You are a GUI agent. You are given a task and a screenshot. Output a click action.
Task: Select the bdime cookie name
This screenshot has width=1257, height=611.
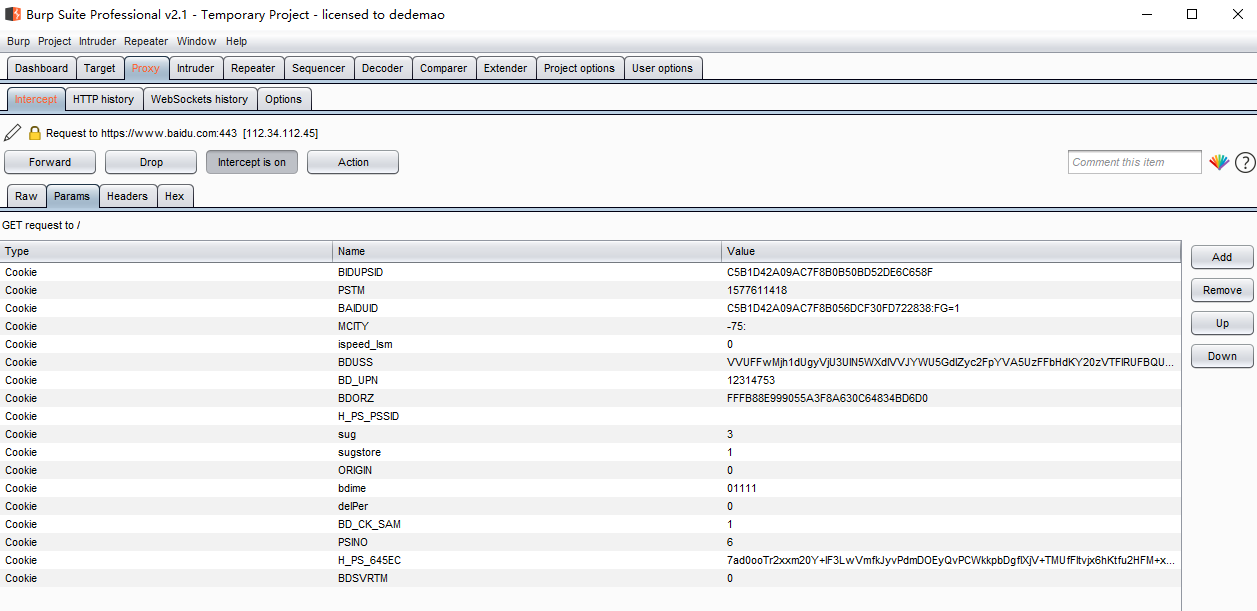(x=353, y=488)
